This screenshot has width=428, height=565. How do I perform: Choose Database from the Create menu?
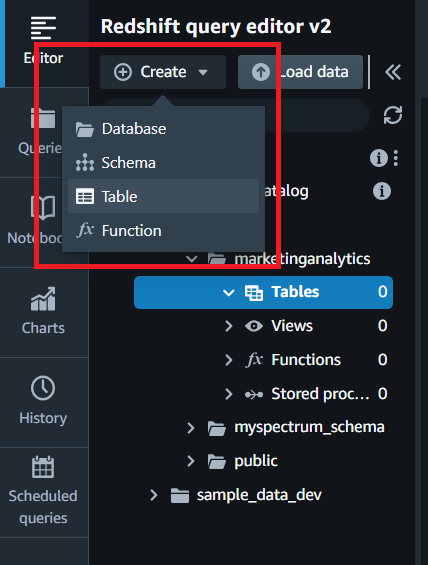(x=164, y=129)
